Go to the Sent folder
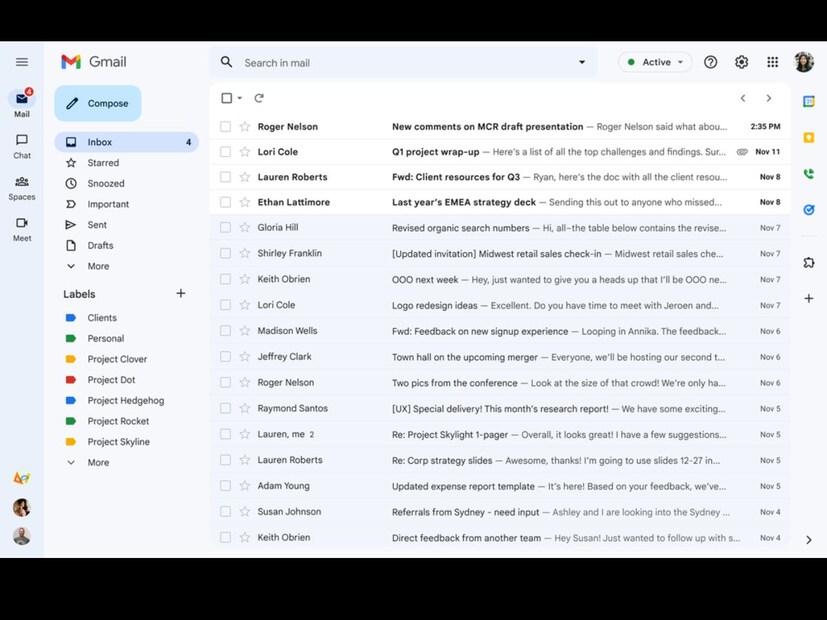Image resolution: width=827 pixels, height=620 pixels. tap(97, 225)
